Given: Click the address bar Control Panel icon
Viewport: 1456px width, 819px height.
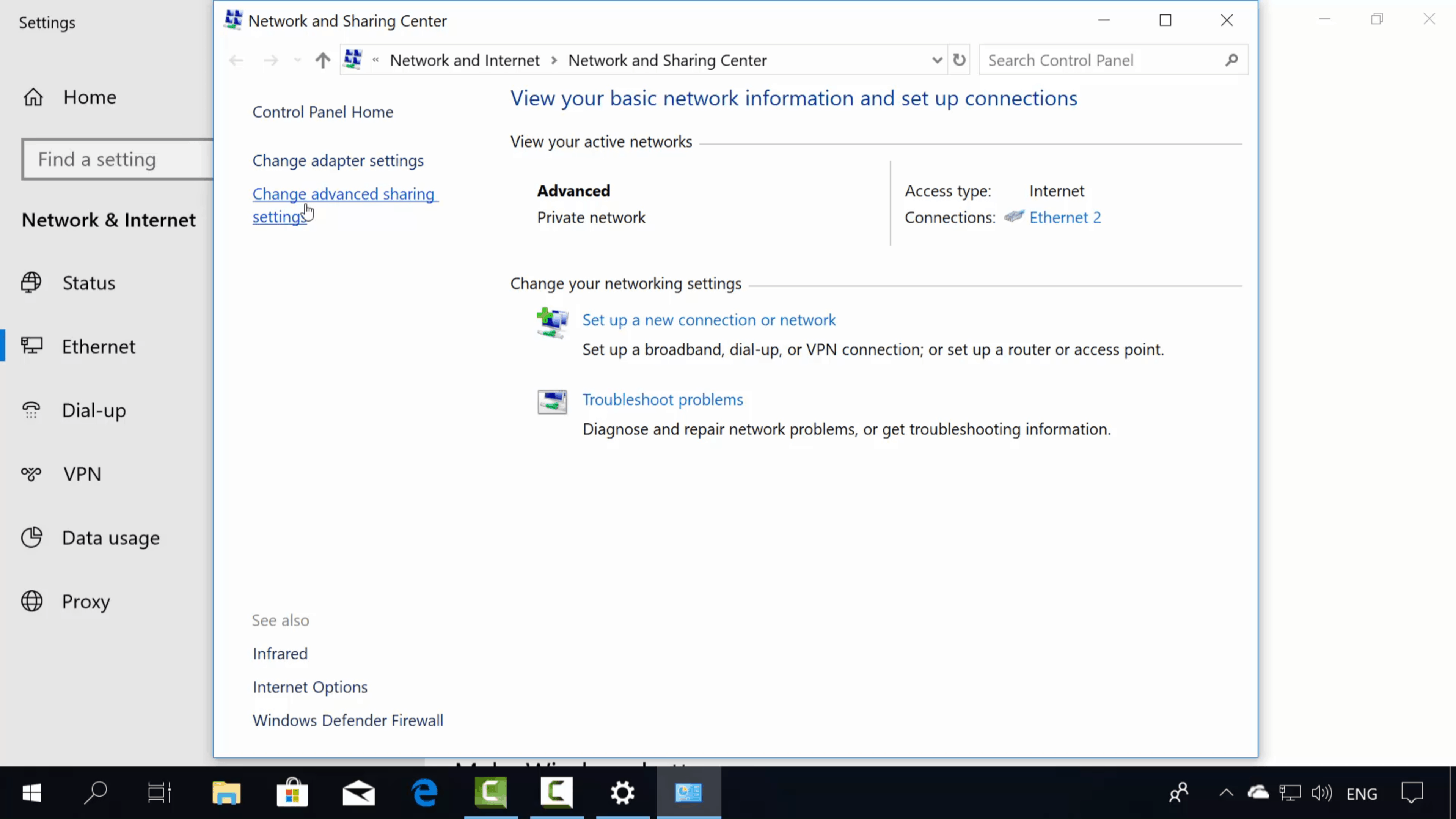Looking at the screenshot, I should (x=353, y=59).
